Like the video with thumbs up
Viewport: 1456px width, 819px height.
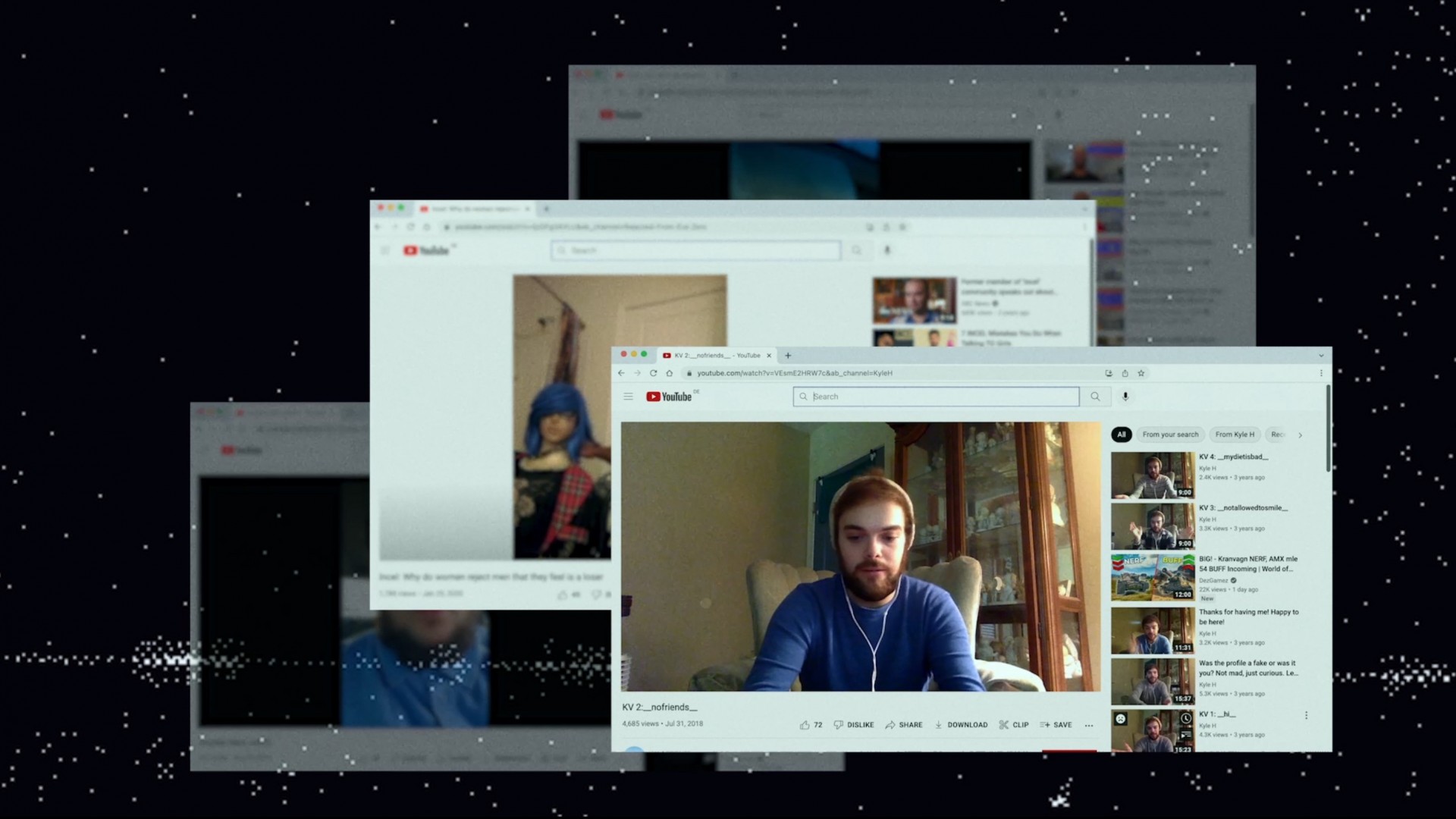coord(805,725)
